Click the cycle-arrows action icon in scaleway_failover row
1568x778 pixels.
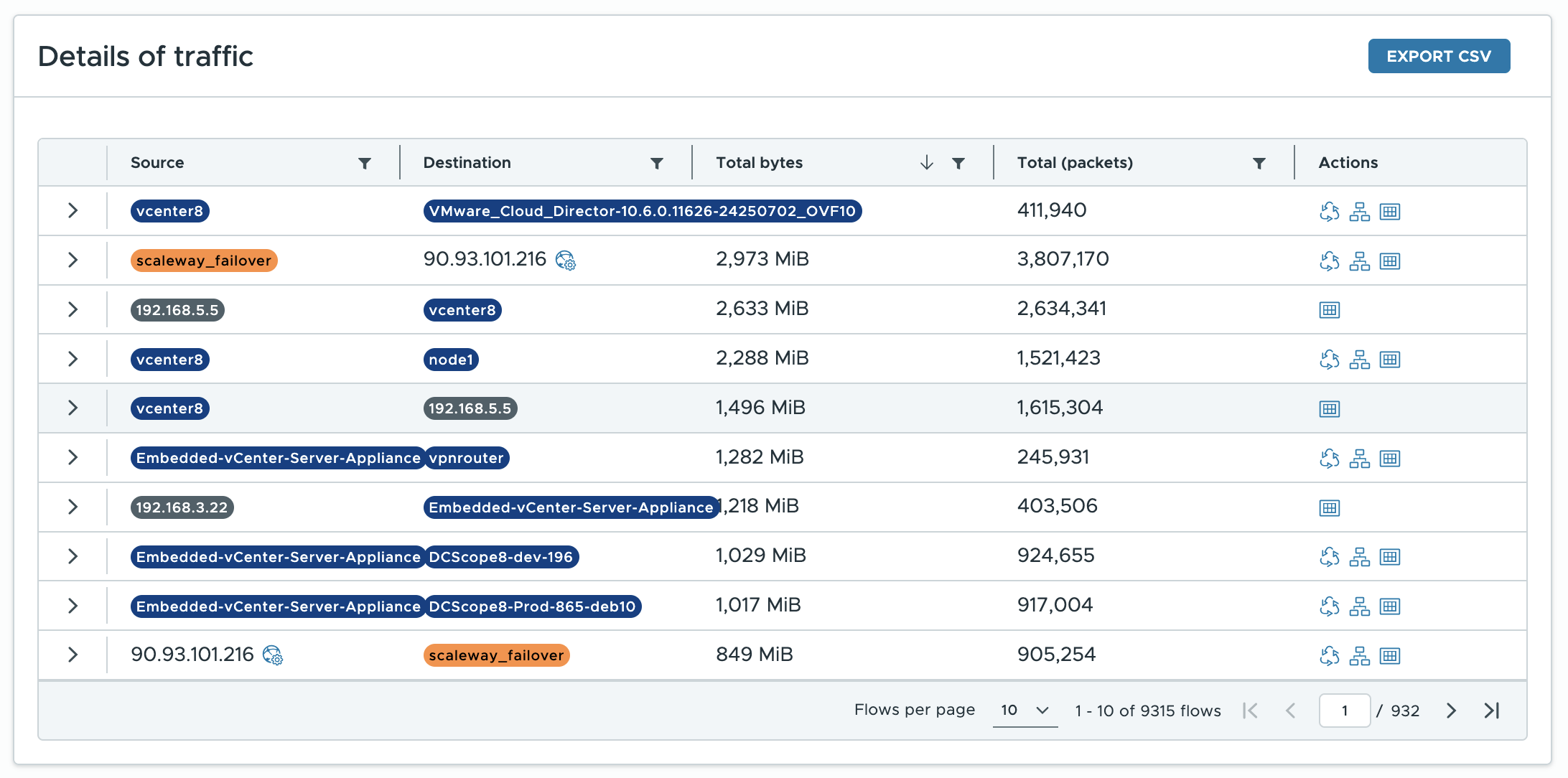tap(1329, 261)
